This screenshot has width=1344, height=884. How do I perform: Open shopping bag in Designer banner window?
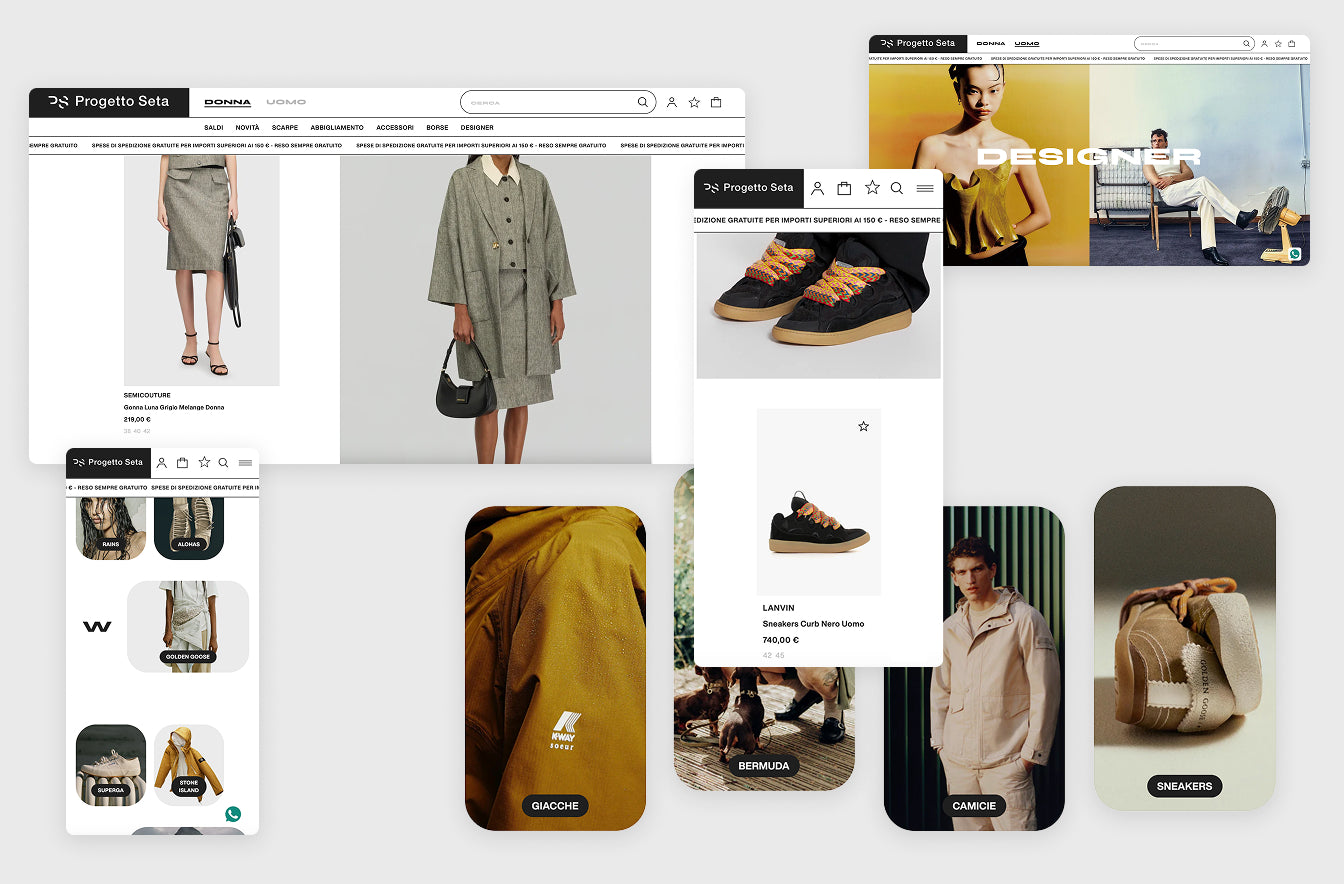point(1291,44)
